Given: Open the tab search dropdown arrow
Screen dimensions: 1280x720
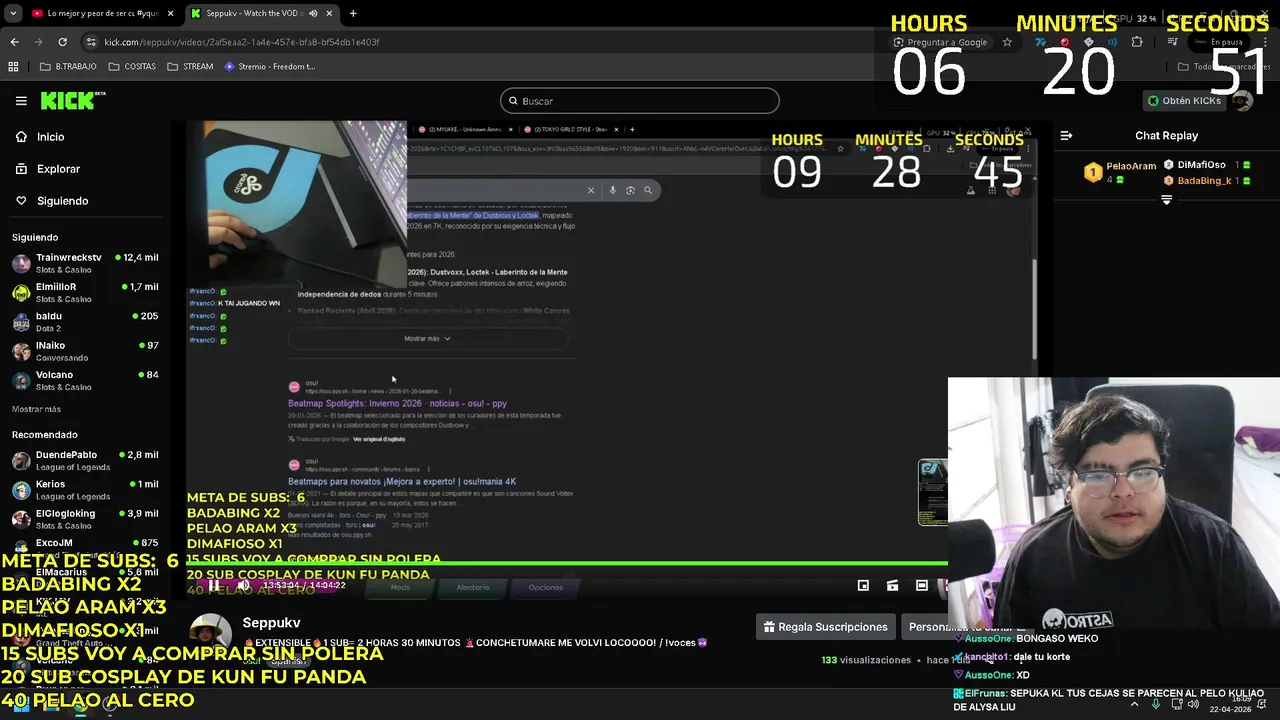Looking at the screenshot, I should 13,13.
